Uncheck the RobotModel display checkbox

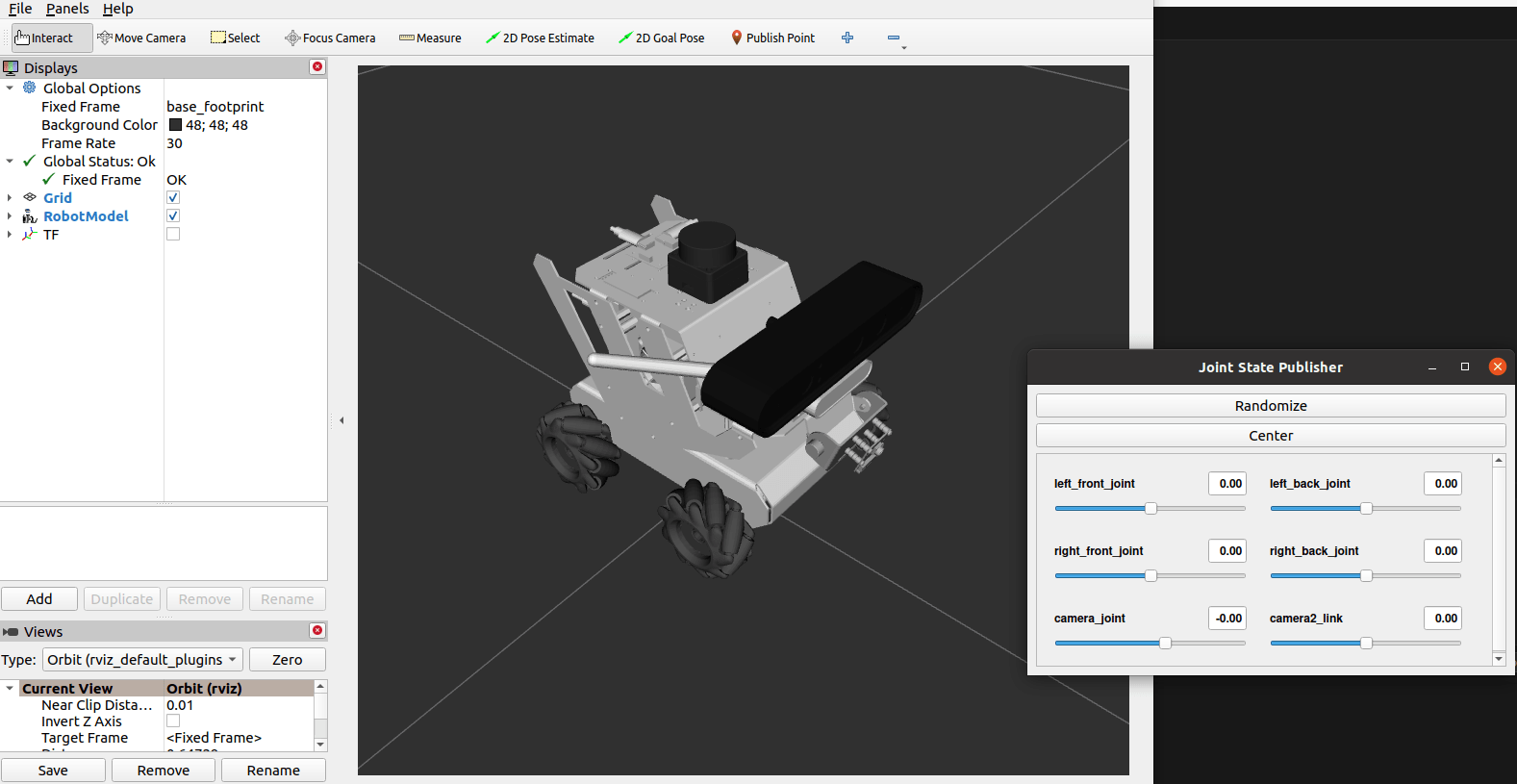click(x=173, y=216)
